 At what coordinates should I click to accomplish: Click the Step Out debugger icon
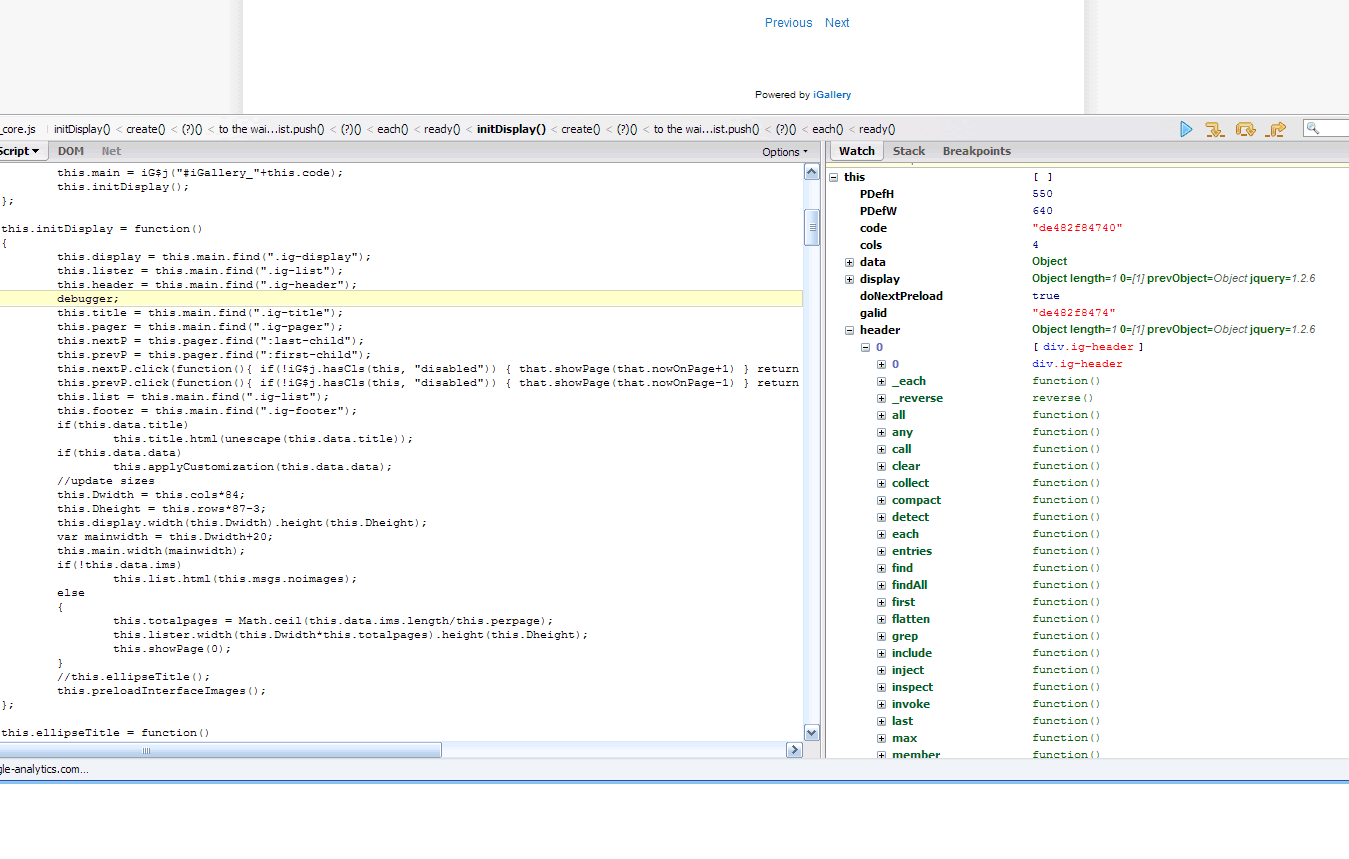tap(1276, 129)
